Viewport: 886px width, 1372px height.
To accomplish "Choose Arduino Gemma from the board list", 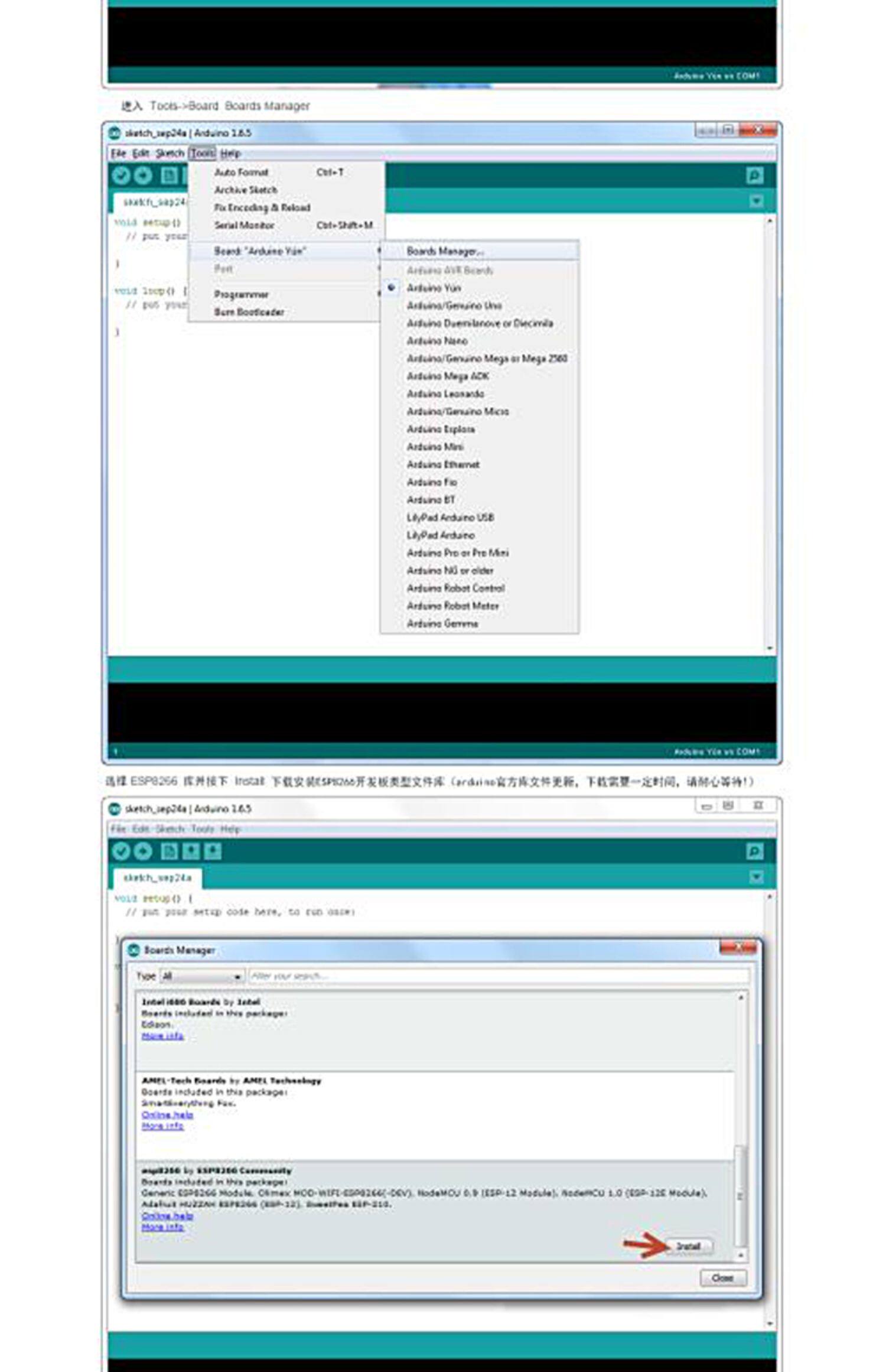I will tap(442, 624).
